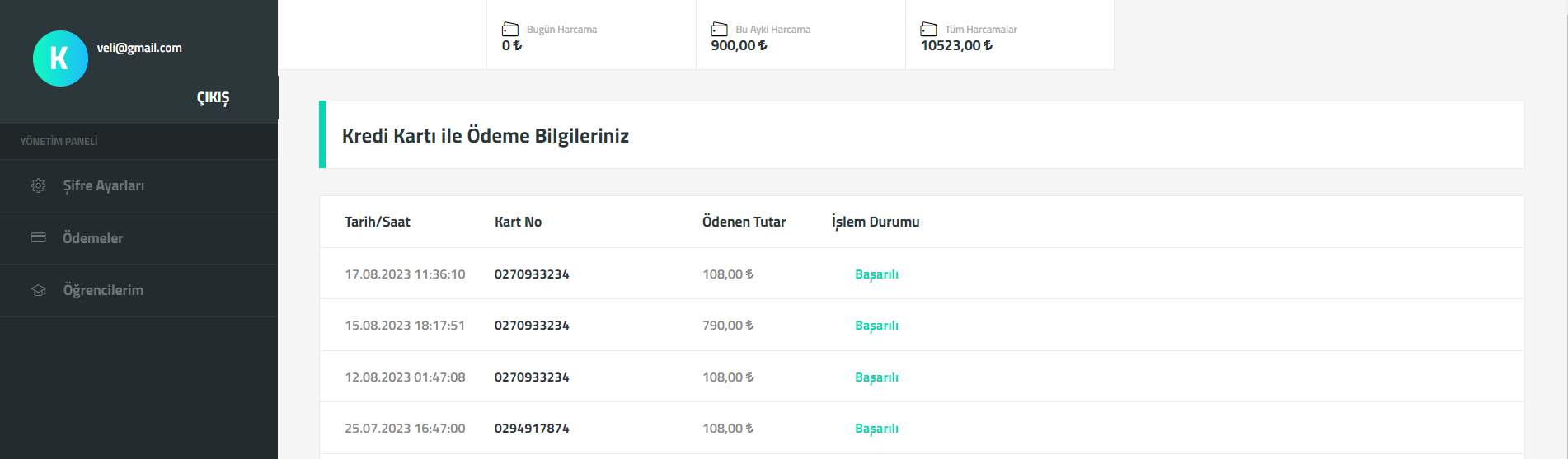The height and width of the screenshot is (459, 1568).
Task: Click card number 0294917874
Action: click(x=532, y=429)
